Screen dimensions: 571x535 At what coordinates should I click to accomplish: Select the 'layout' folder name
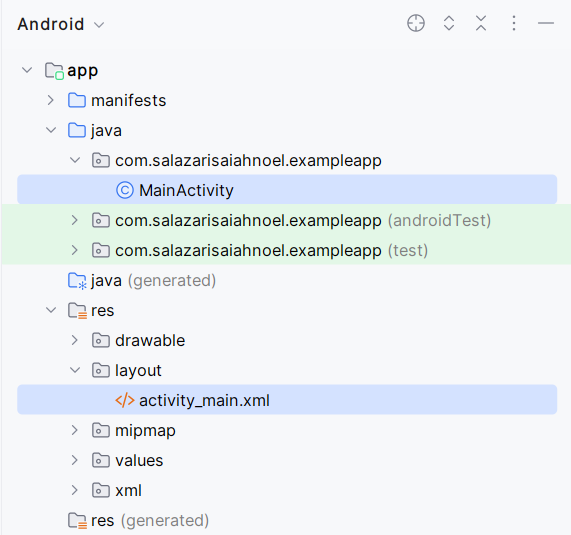coord(138,371)
